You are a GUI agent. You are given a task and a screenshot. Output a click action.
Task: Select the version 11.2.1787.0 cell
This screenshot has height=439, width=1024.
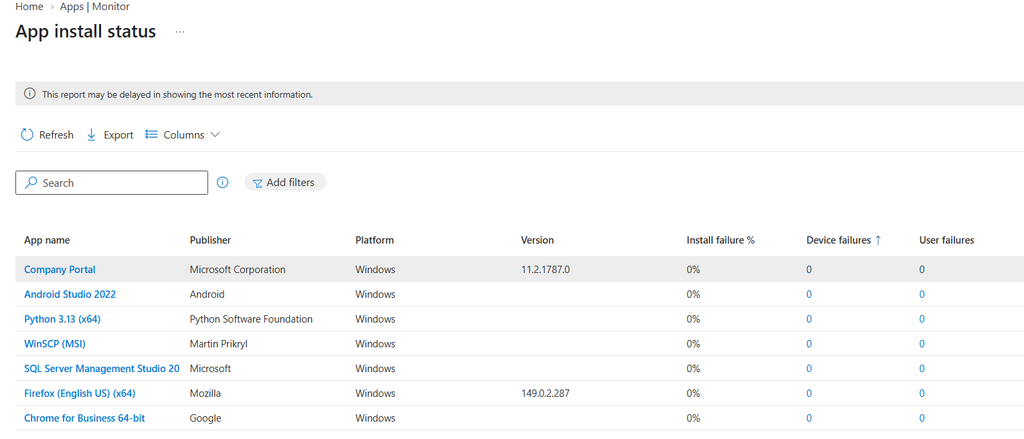[545, 269]
